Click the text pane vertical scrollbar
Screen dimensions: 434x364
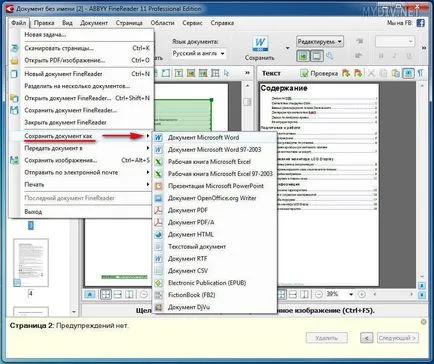click(422, 182)
